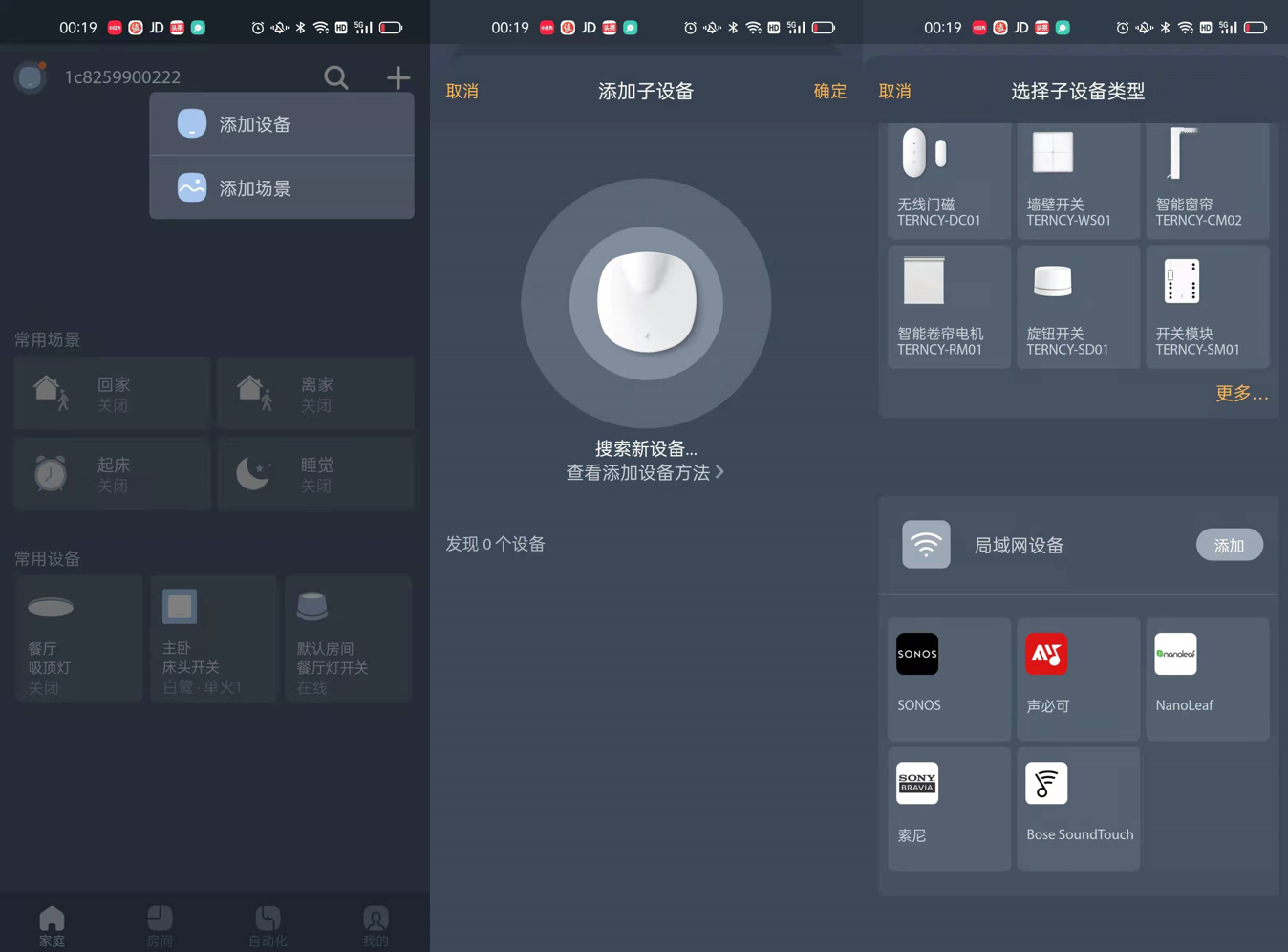Select the 声必可 device tile

point(1079,679)
